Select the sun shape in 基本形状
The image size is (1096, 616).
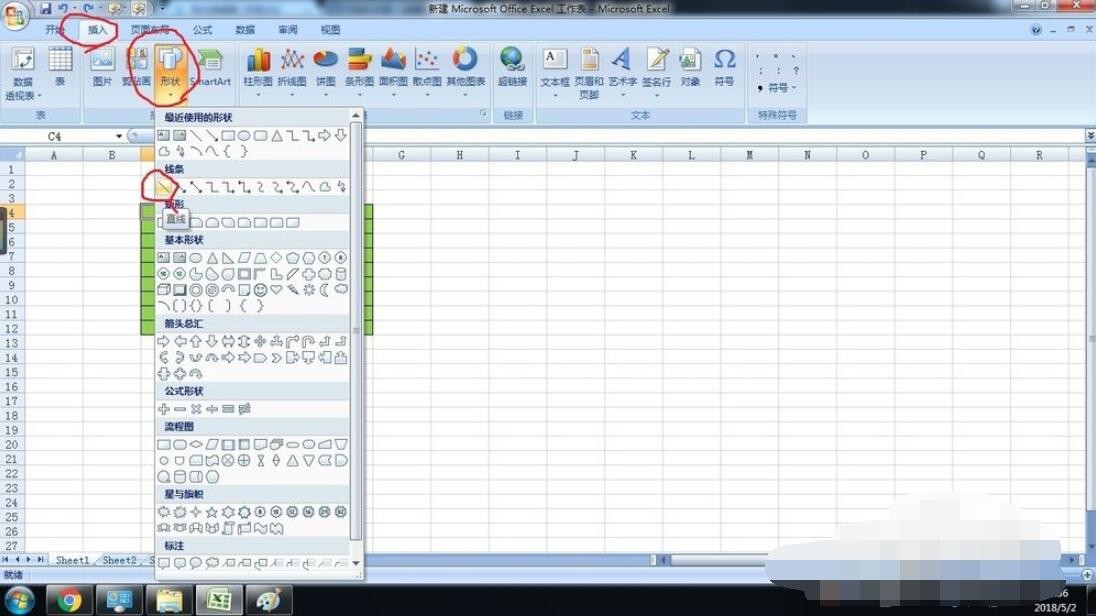pyautogui.click(x=308, y=289)
